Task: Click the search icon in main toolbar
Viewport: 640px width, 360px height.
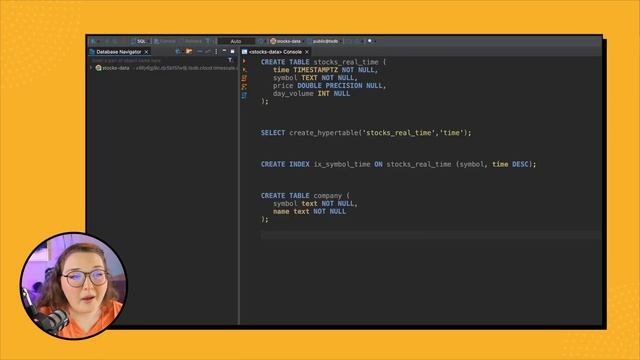Action: (x=370, y=41)
